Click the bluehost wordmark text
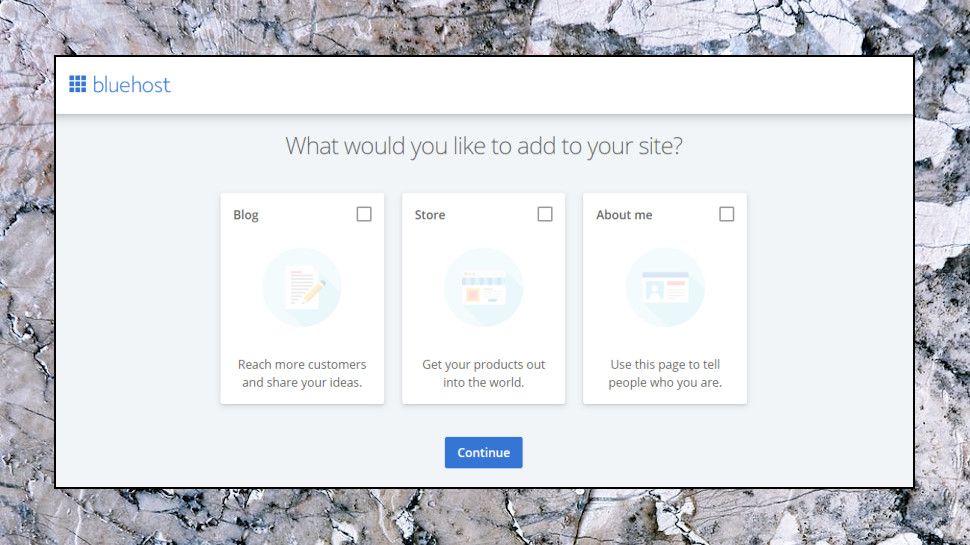 (131, 85)
